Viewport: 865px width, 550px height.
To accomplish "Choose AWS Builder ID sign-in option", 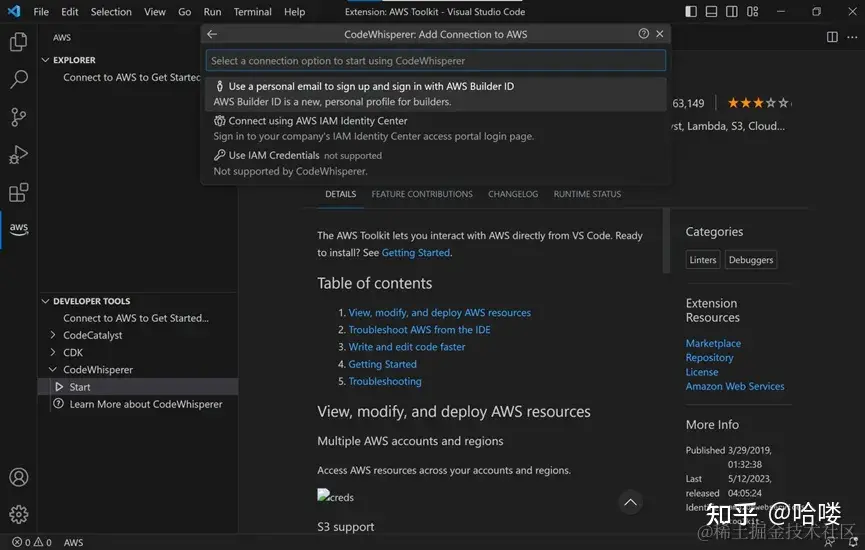I will 436,94.
